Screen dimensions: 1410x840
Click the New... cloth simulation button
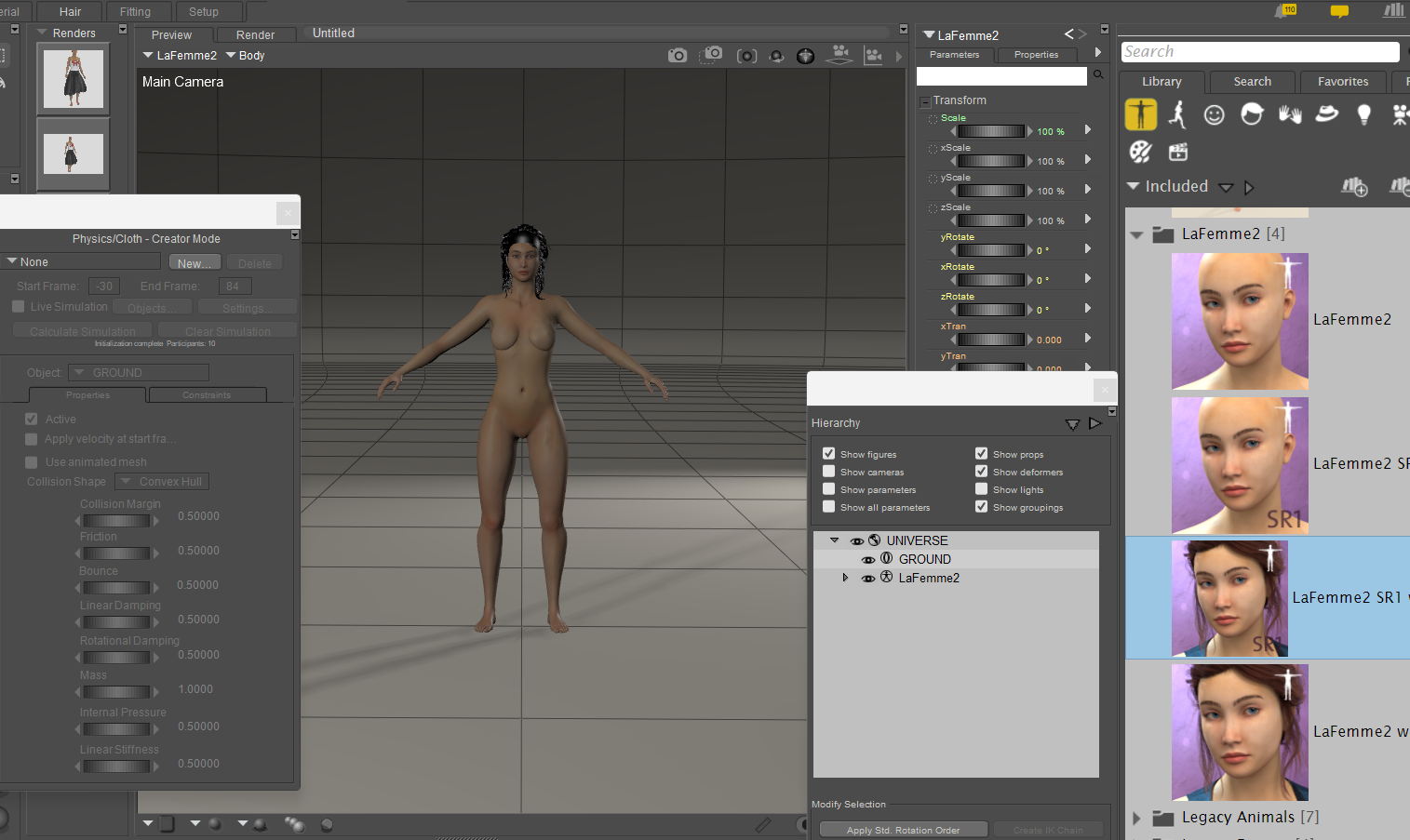click(x=195, y=263)
